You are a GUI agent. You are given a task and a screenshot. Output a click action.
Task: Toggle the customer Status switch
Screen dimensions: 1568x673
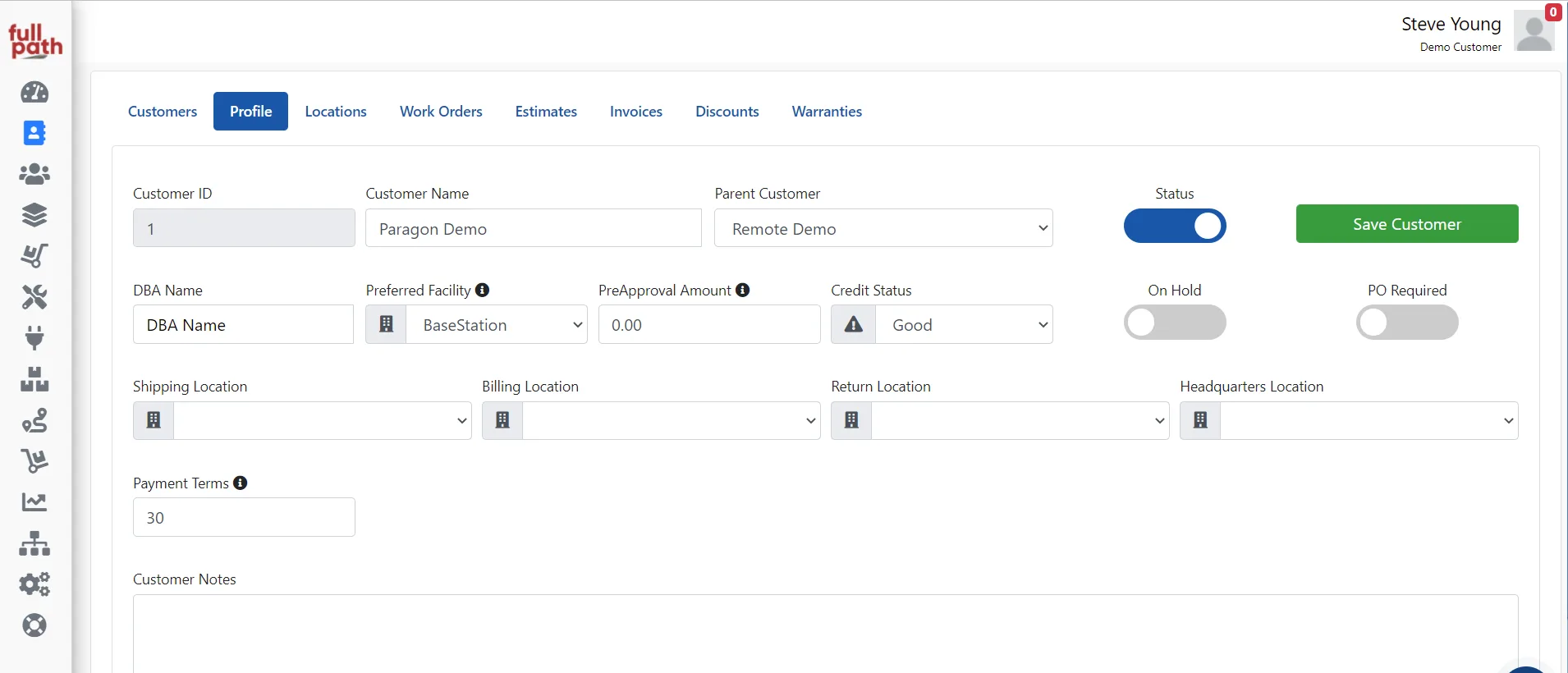(1175, 226)
